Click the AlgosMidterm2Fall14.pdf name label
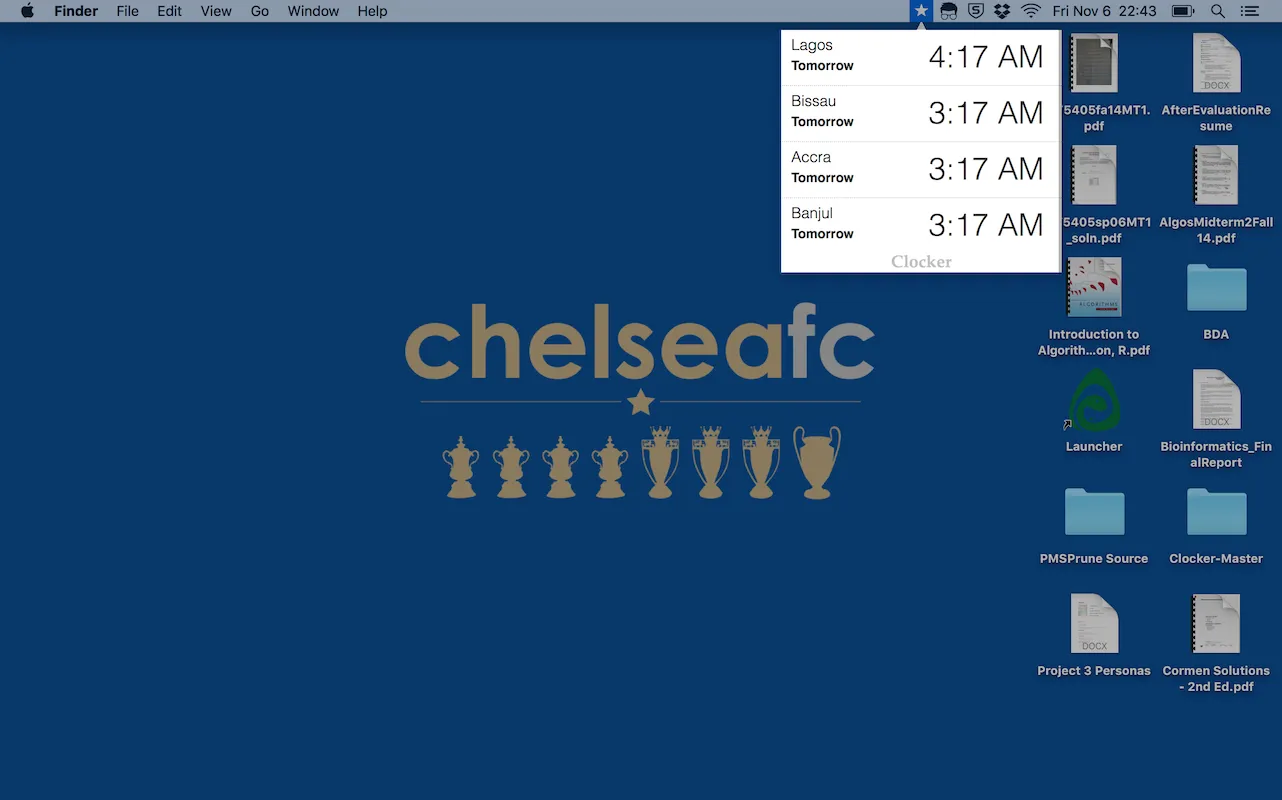The width and height of the screenshot is (1282, 800). point(1216,230)
